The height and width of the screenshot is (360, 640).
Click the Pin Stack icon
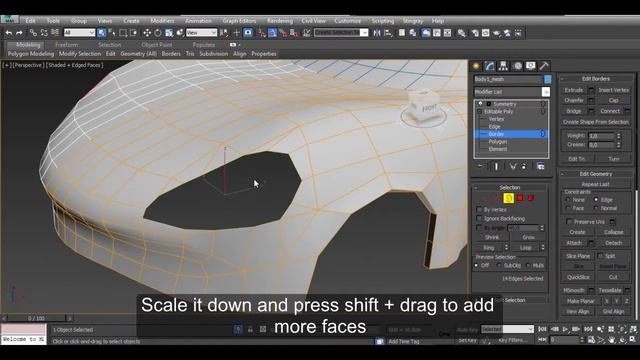[x=480, y=166]
